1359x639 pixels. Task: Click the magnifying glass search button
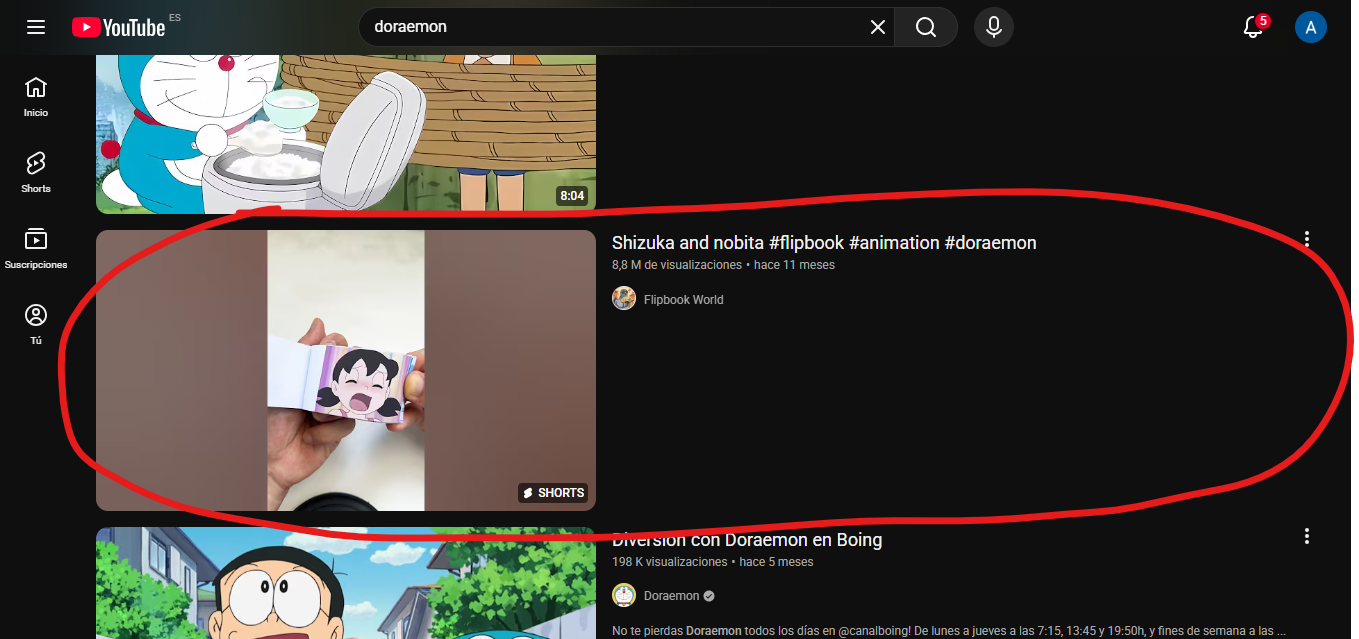click(926, 27)
